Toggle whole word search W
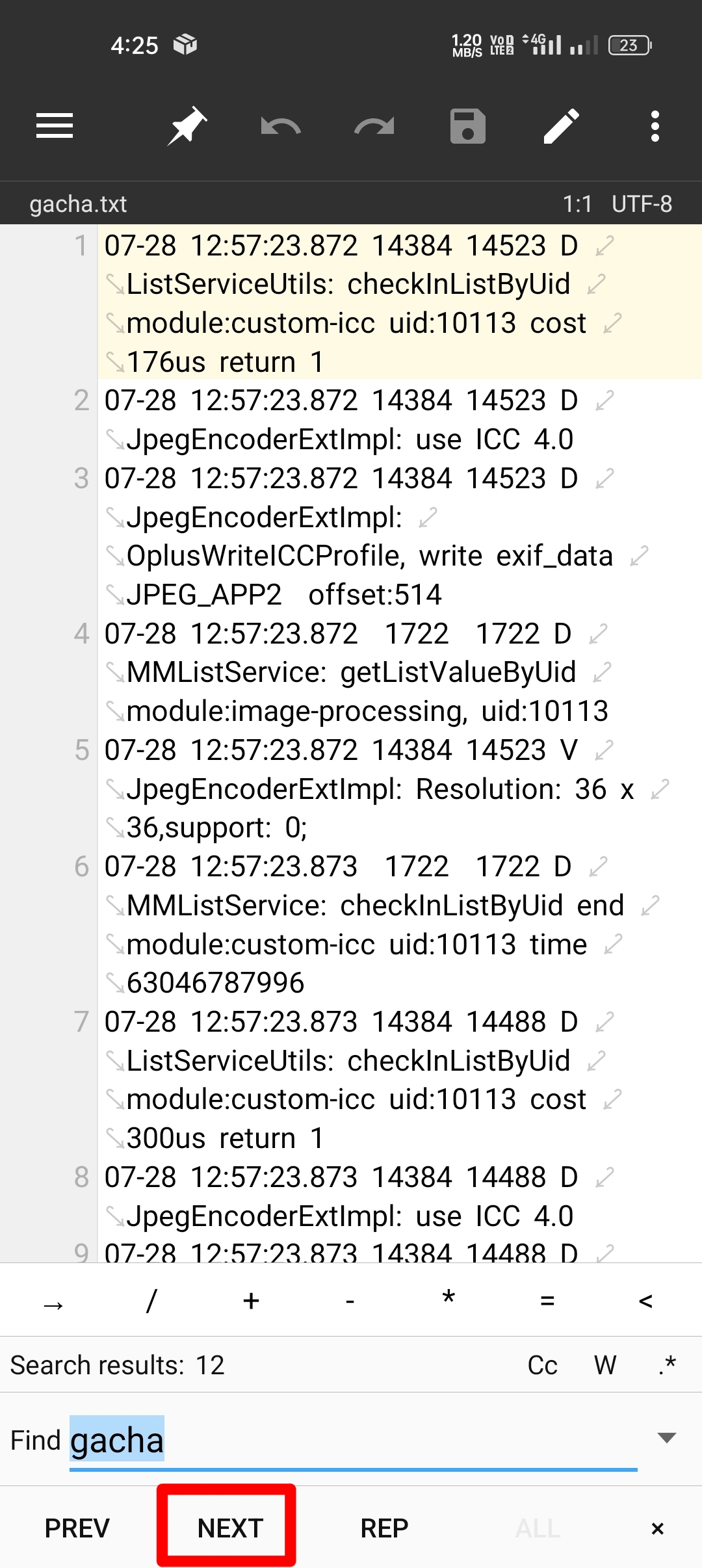This screenshot has height=1568, width=702. [x=605, y=1365]
